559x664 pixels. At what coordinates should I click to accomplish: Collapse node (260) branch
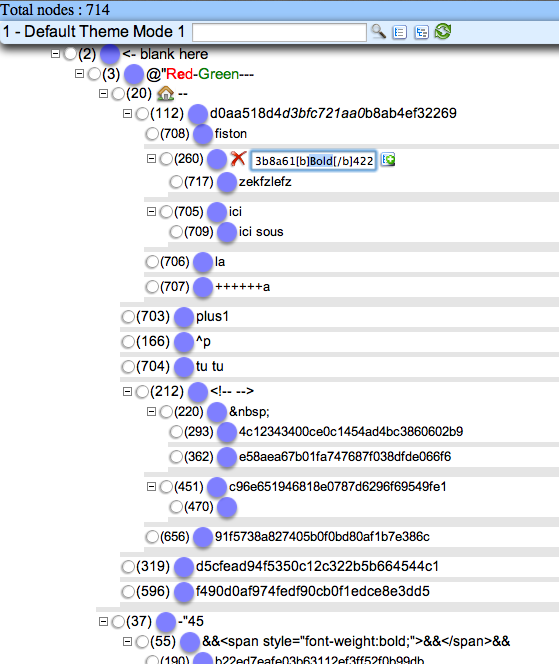pos(151,159)
